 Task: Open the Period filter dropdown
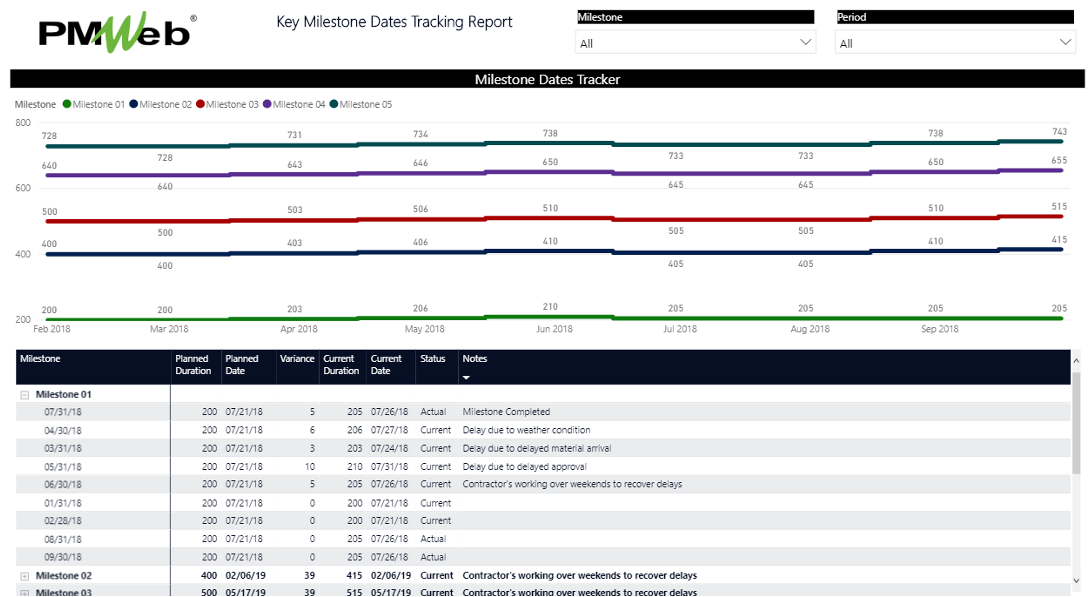click(x=956, y=43)
